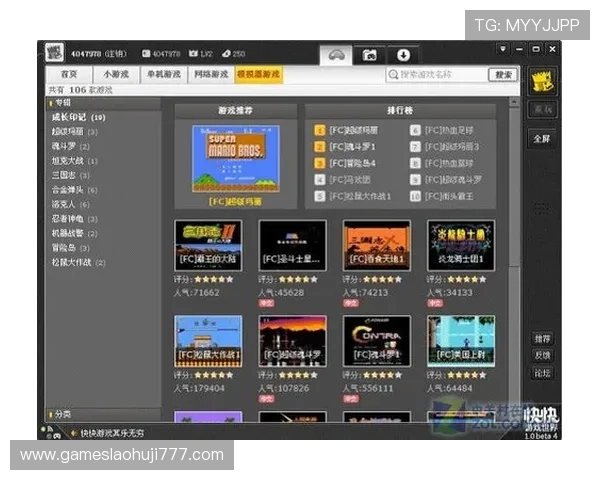
Task: Open the 炎龙骑士团1 game thumbnail
Action: point(461,245)
